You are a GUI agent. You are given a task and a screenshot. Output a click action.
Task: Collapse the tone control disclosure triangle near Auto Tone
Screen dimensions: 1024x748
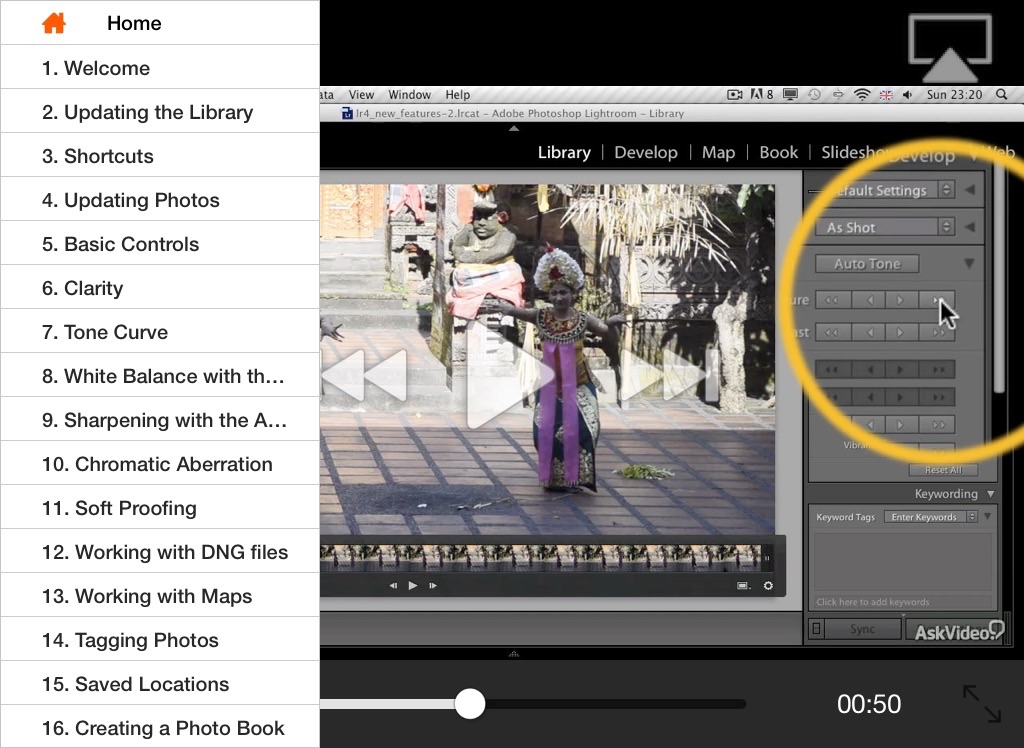(969, 263)
